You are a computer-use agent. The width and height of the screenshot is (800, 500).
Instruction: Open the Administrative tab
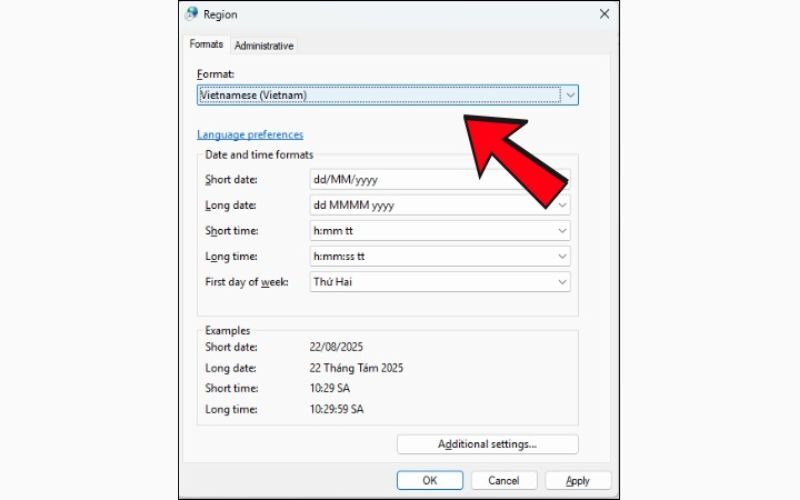pos(264,46)
